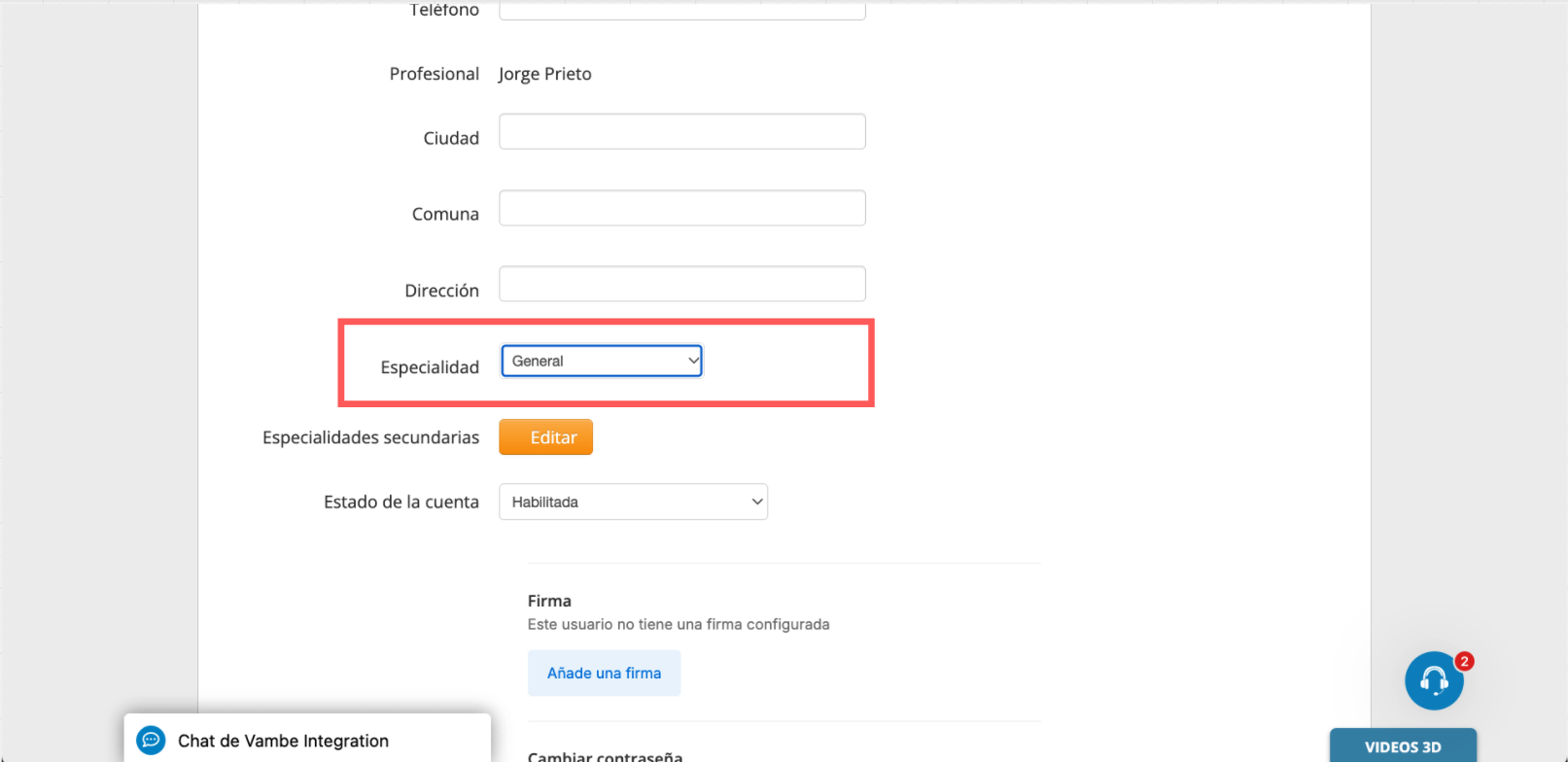Click the Especialidades secundarias label
The width and height of the screenshot is (1568, 762).
click(370, 437)
